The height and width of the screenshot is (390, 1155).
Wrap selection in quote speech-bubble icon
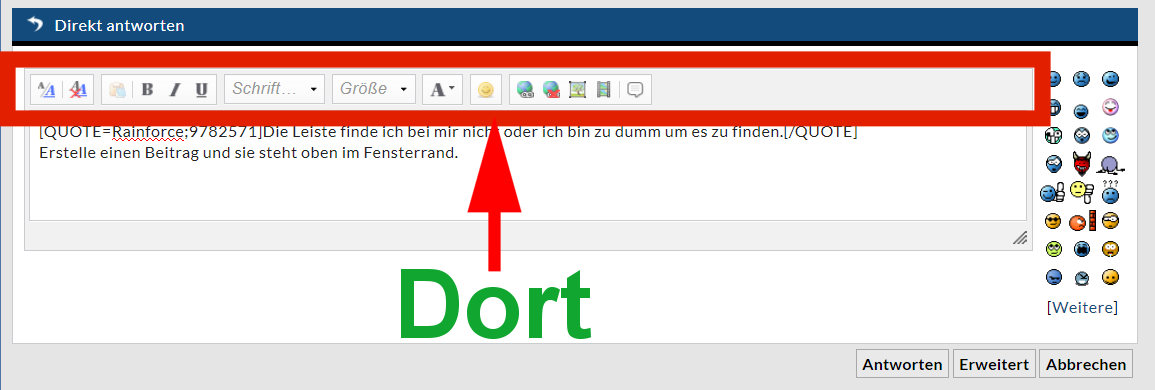click(635, 90)
